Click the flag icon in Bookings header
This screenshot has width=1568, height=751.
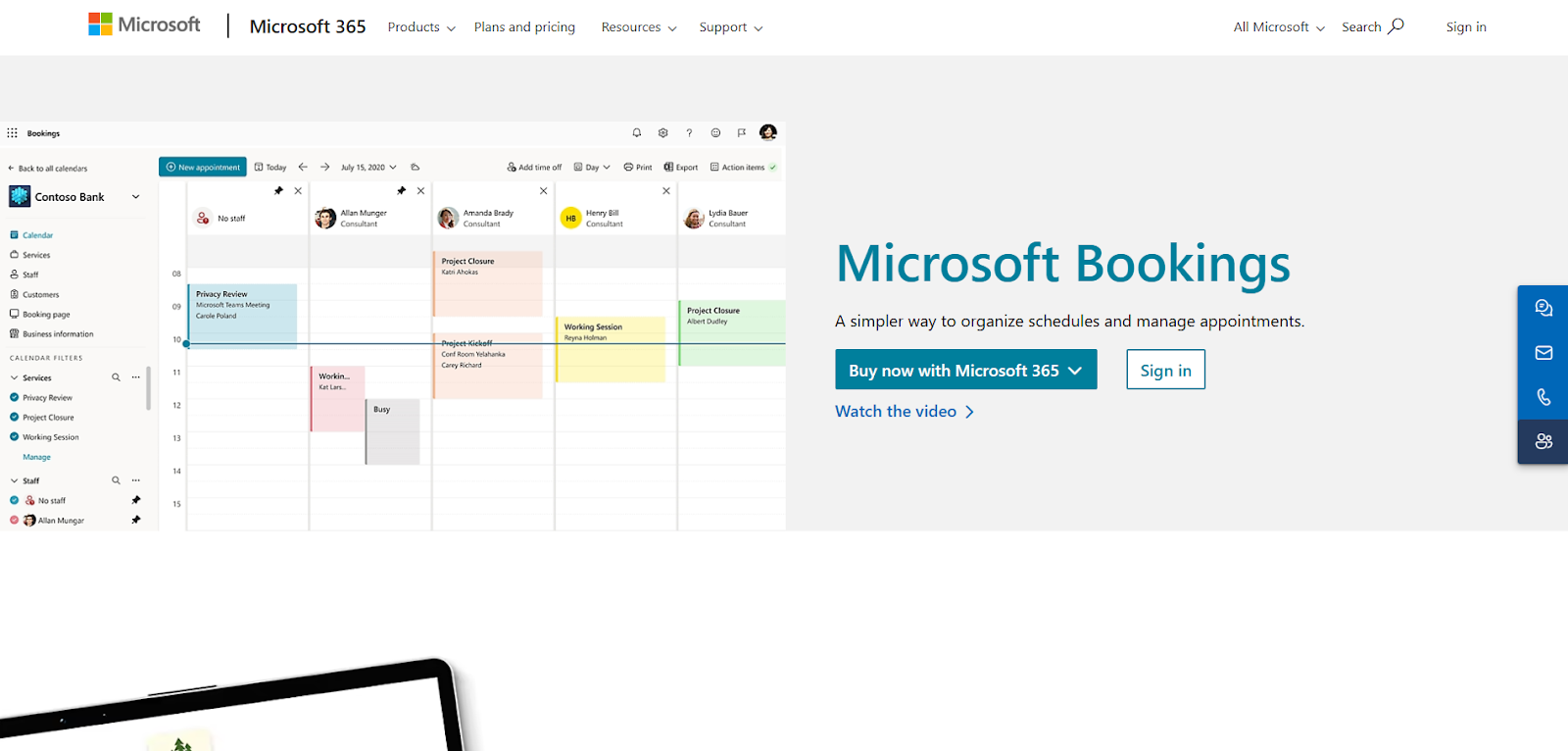pos(742,132)
